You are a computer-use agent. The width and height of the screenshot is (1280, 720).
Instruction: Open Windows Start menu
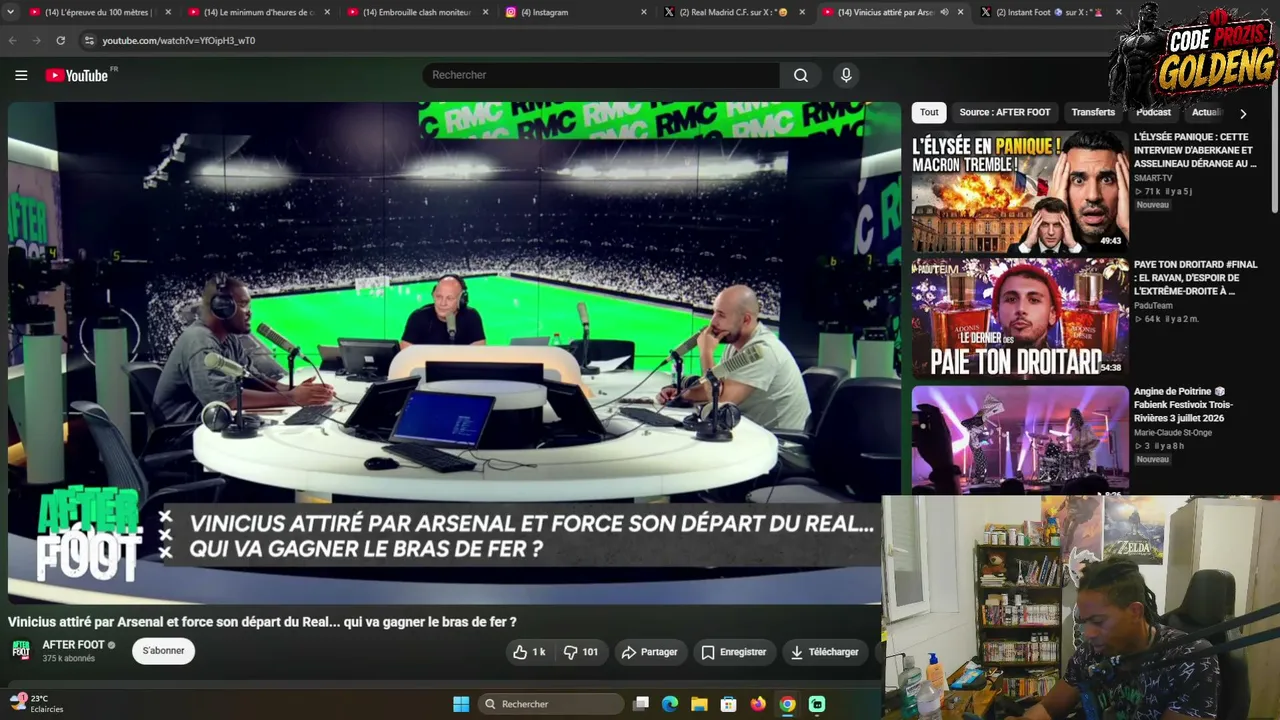[x=461, y=704]
